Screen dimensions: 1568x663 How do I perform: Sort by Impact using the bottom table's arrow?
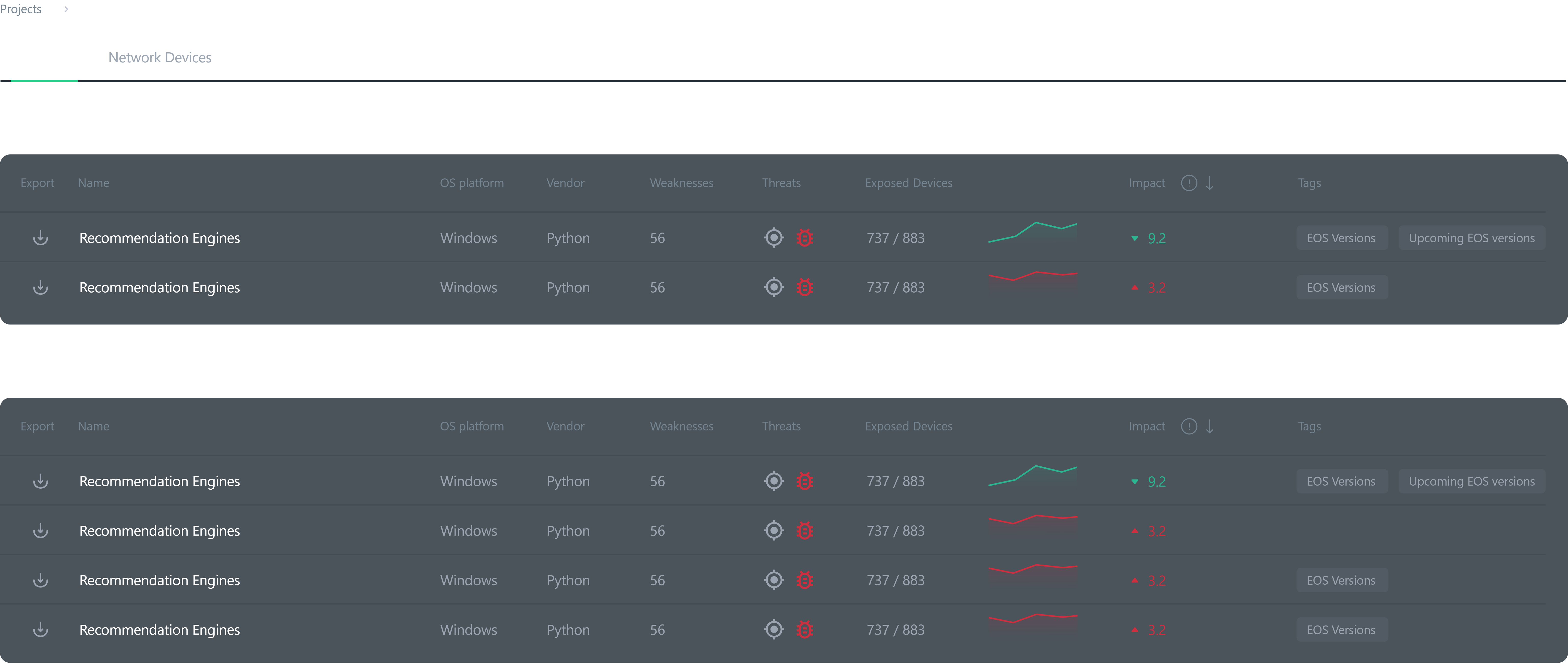click(1209, 426)
